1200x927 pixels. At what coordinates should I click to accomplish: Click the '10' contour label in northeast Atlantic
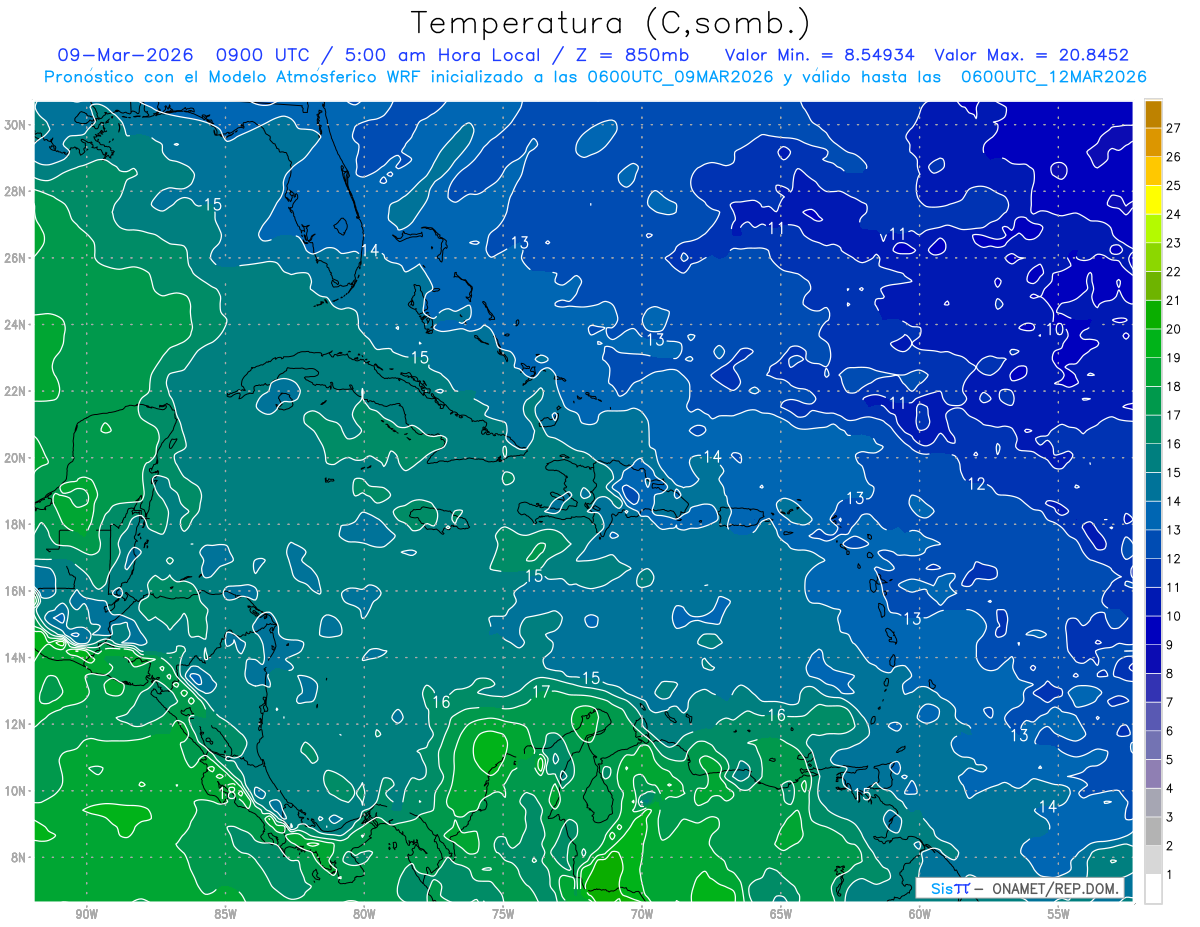click(x=1055, y=329)
